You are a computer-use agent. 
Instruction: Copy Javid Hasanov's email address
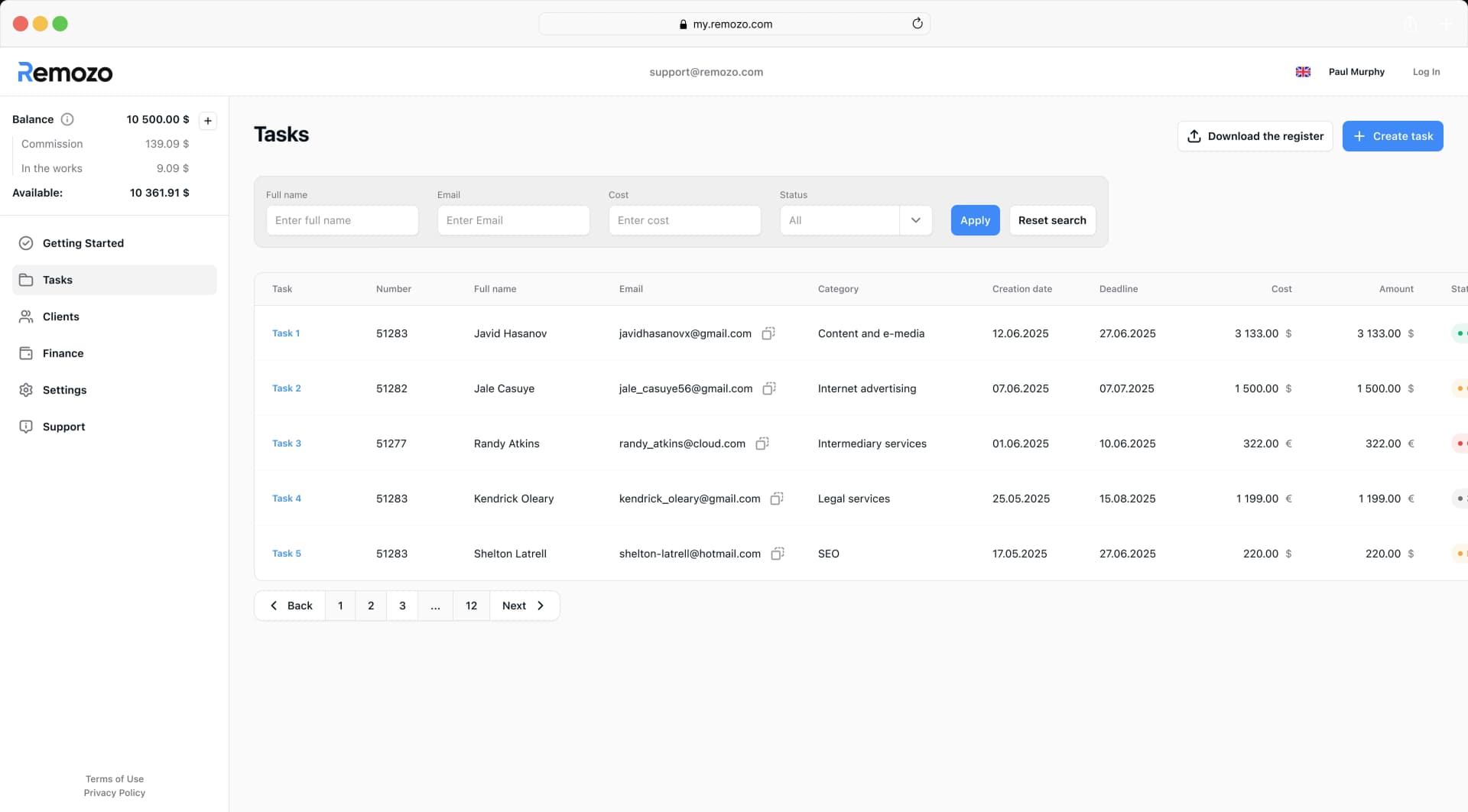pos(768,333)
